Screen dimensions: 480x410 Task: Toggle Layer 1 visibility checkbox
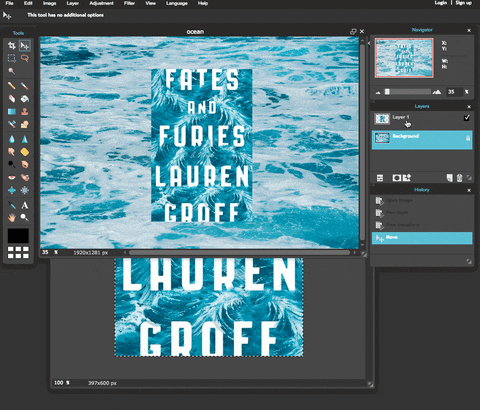point(467,118)
